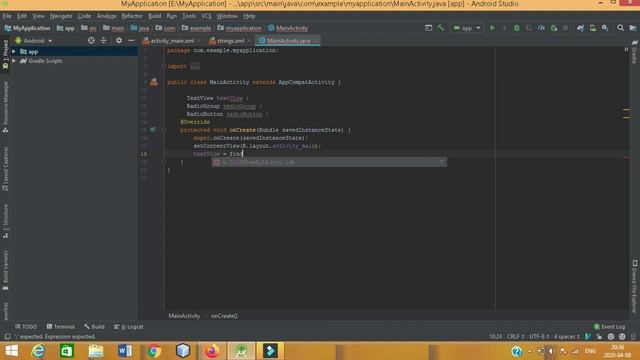Click the class gutter icon beside MainActivity

[x=154, y=82]
